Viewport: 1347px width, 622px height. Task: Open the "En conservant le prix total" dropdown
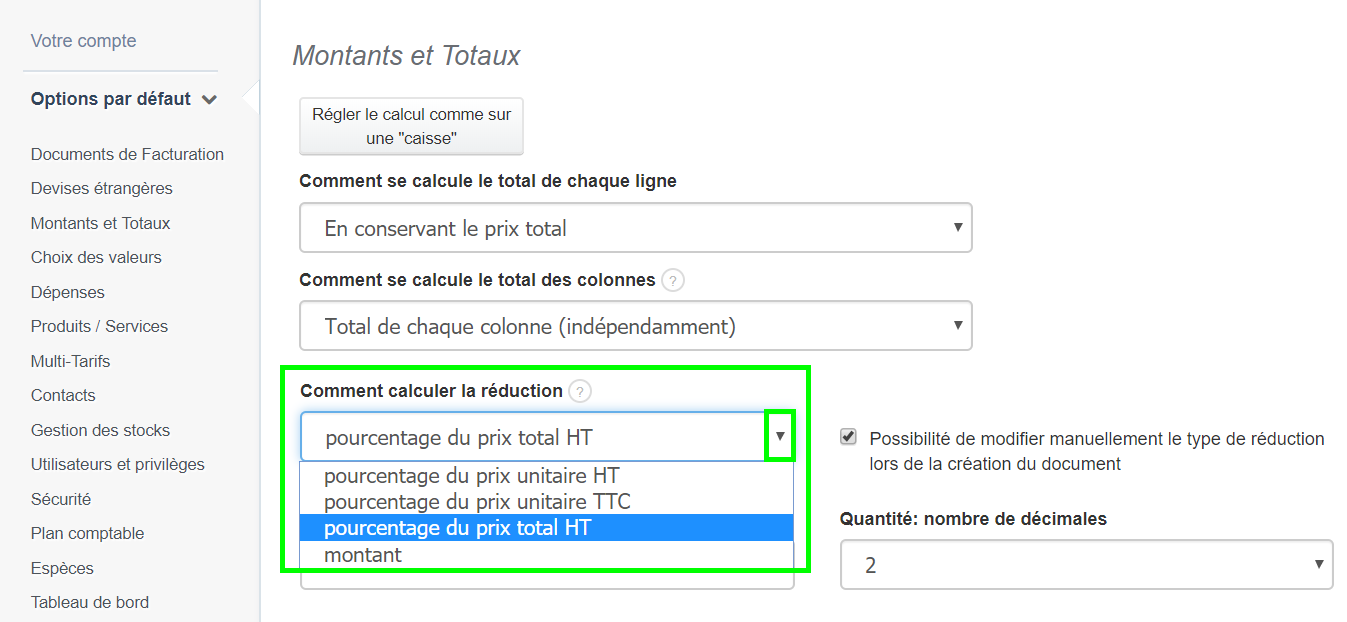click(x=635, y=228)
